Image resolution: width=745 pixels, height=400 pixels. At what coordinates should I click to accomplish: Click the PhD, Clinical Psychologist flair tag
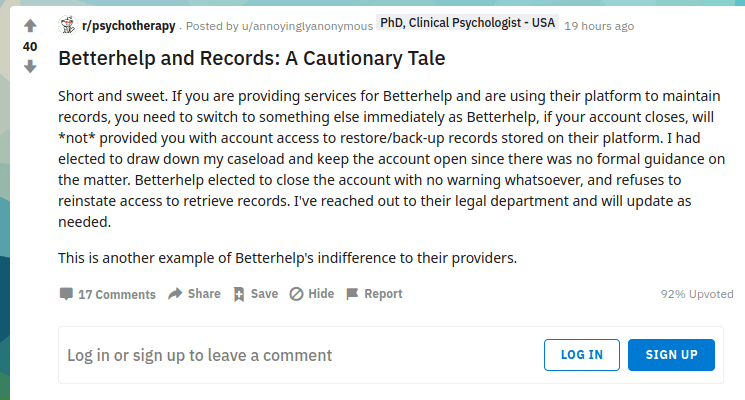point(468,24)
